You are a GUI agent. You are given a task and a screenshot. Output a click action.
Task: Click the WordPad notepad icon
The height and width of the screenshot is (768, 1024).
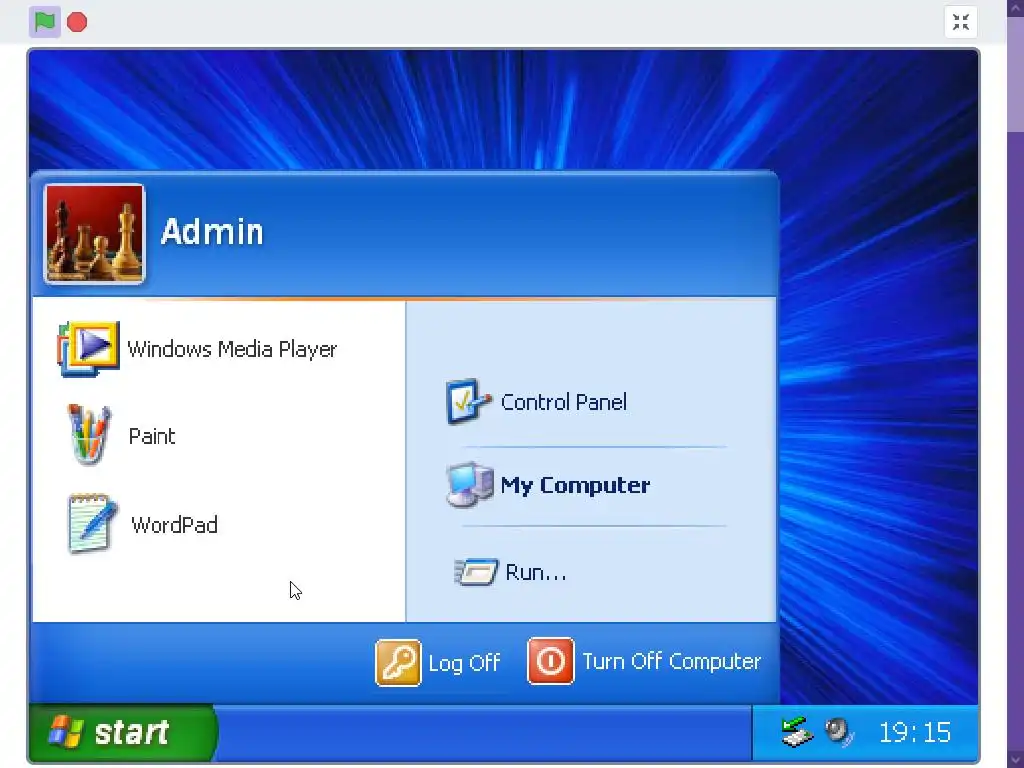pos(91,523)
